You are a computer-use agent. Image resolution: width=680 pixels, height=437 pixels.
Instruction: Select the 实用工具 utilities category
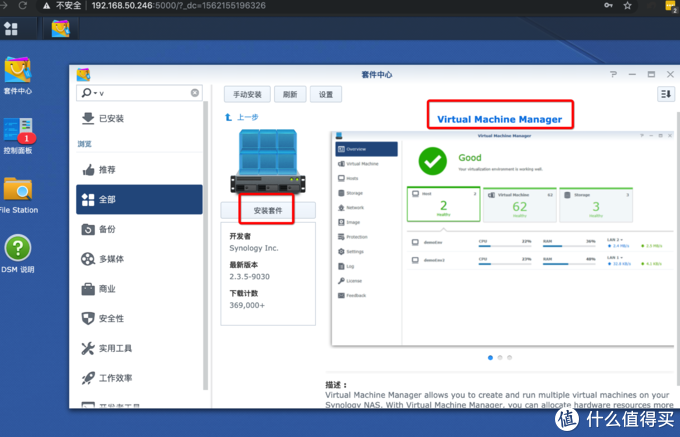click(x=139, y=348)
